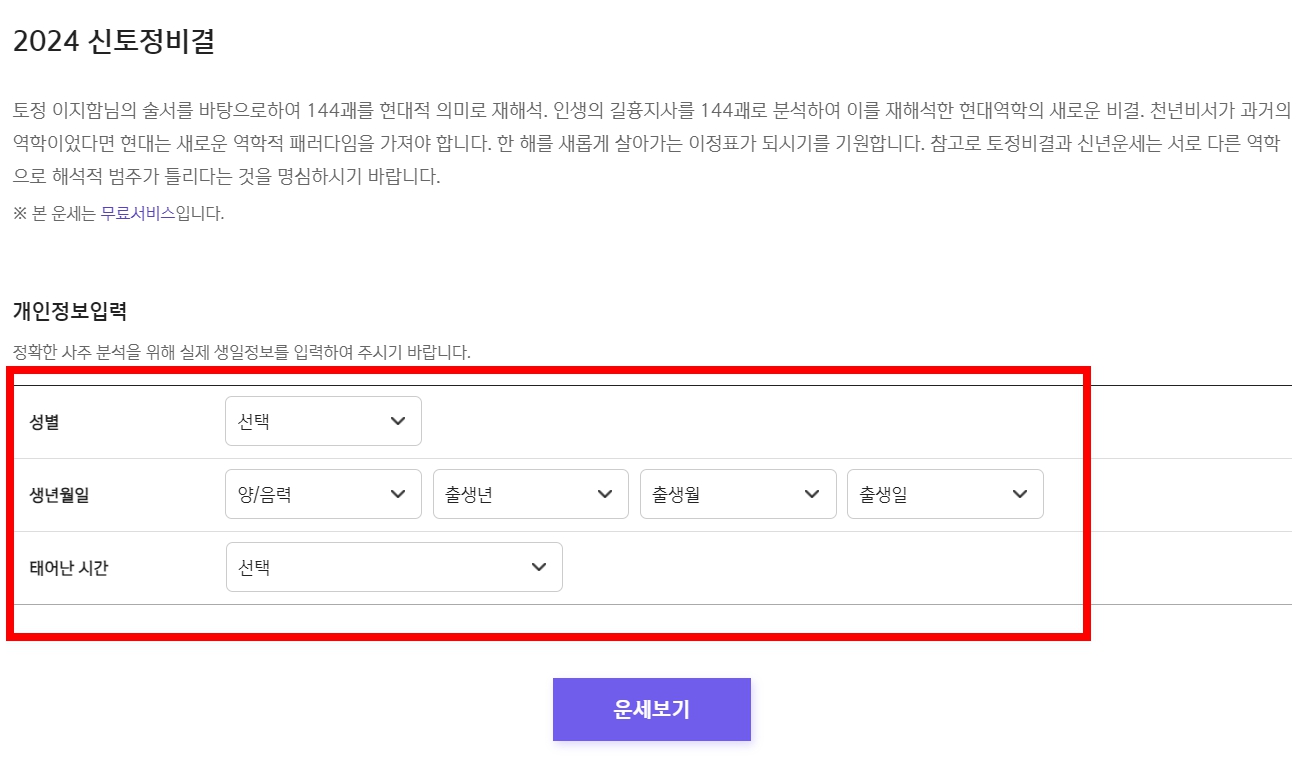Click the chevron icon on the birth time selector

[x=540, y=566]
